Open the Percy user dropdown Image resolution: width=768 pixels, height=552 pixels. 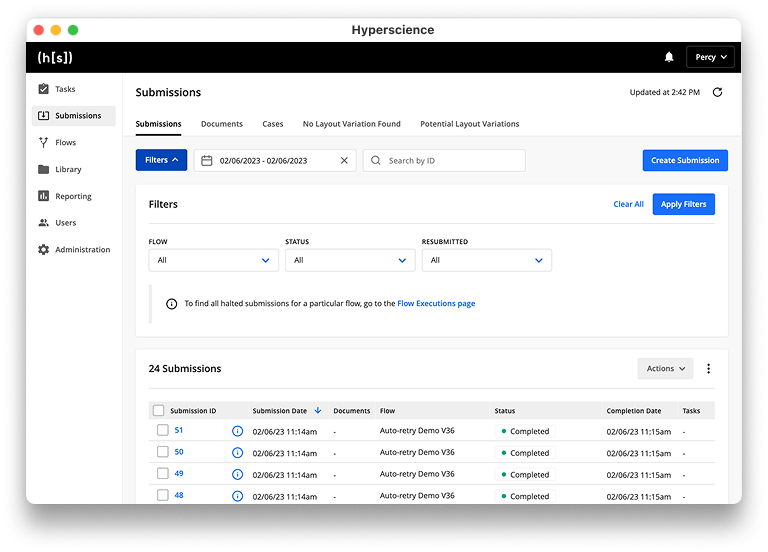click(710, 57)
